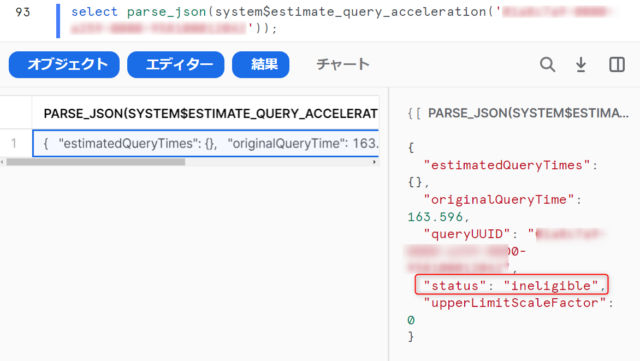Switch to the チャート tab

coord(343,65)
